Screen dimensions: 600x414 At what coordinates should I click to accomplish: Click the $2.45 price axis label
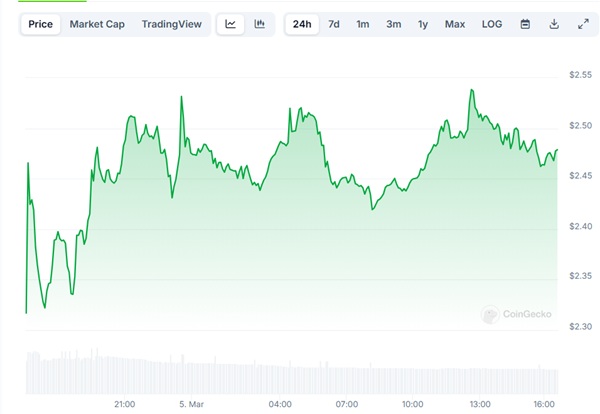pyautogui.click(x=580, y=176)
